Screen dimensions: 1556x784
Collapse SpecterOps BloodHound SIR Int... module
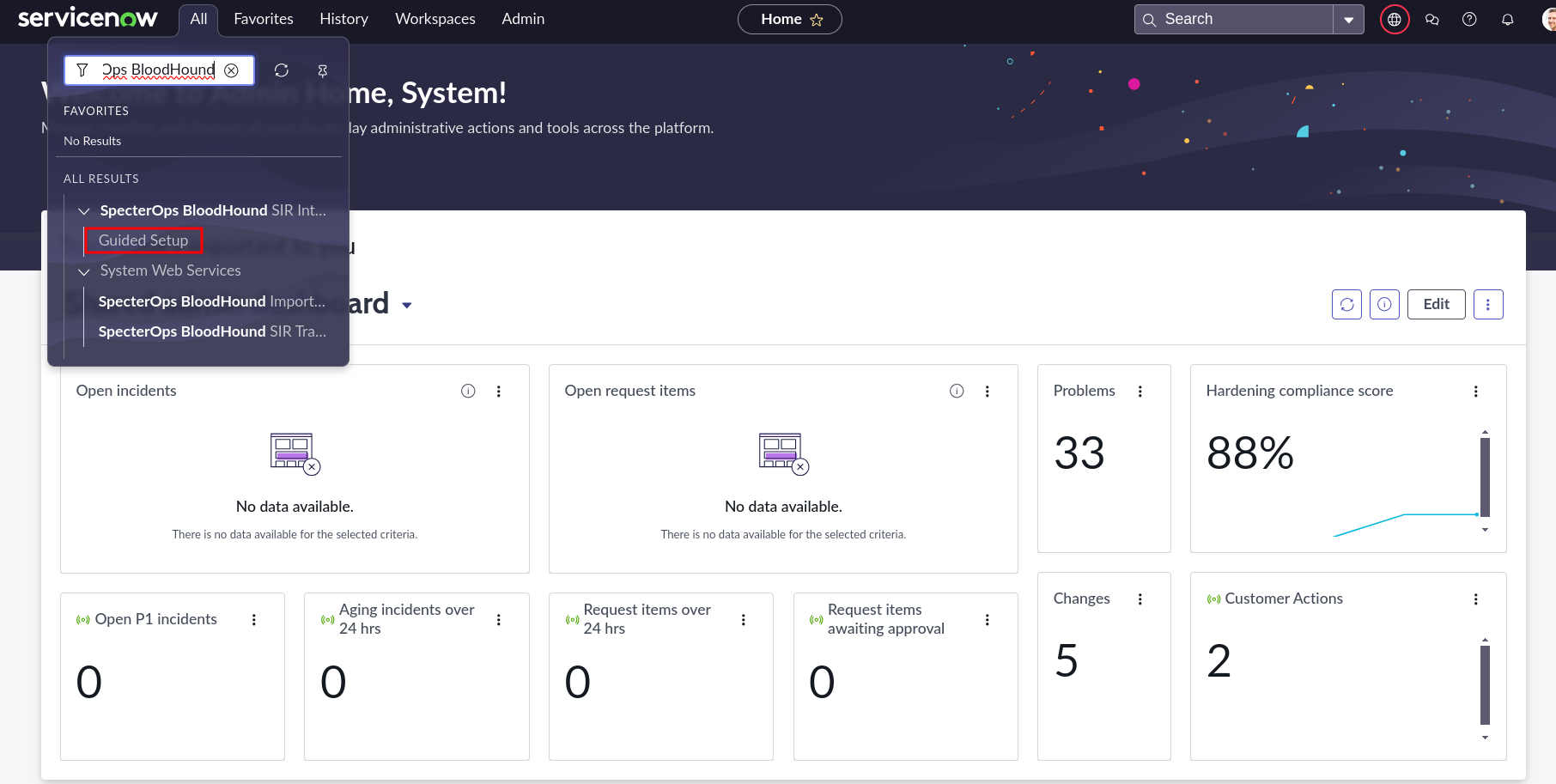(84, 210)
